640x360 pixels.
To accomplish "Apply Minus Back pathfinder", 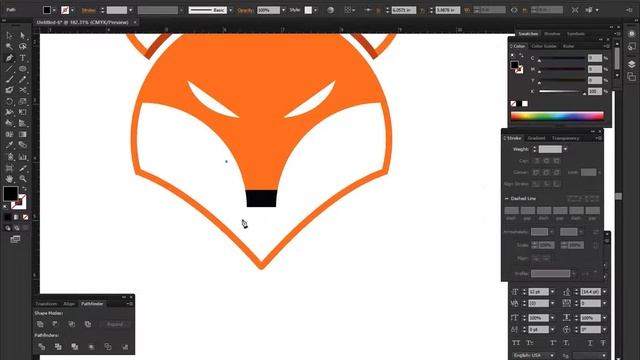I will [x=124, y=347].
